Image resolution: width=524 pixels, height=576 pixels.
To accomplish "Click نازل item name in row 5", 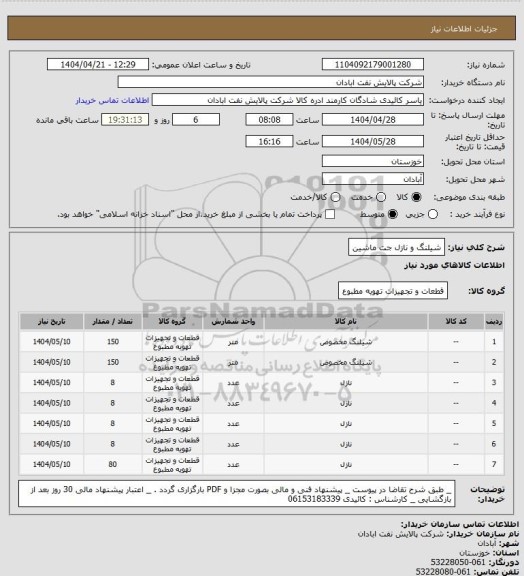I will pos(346,424).
